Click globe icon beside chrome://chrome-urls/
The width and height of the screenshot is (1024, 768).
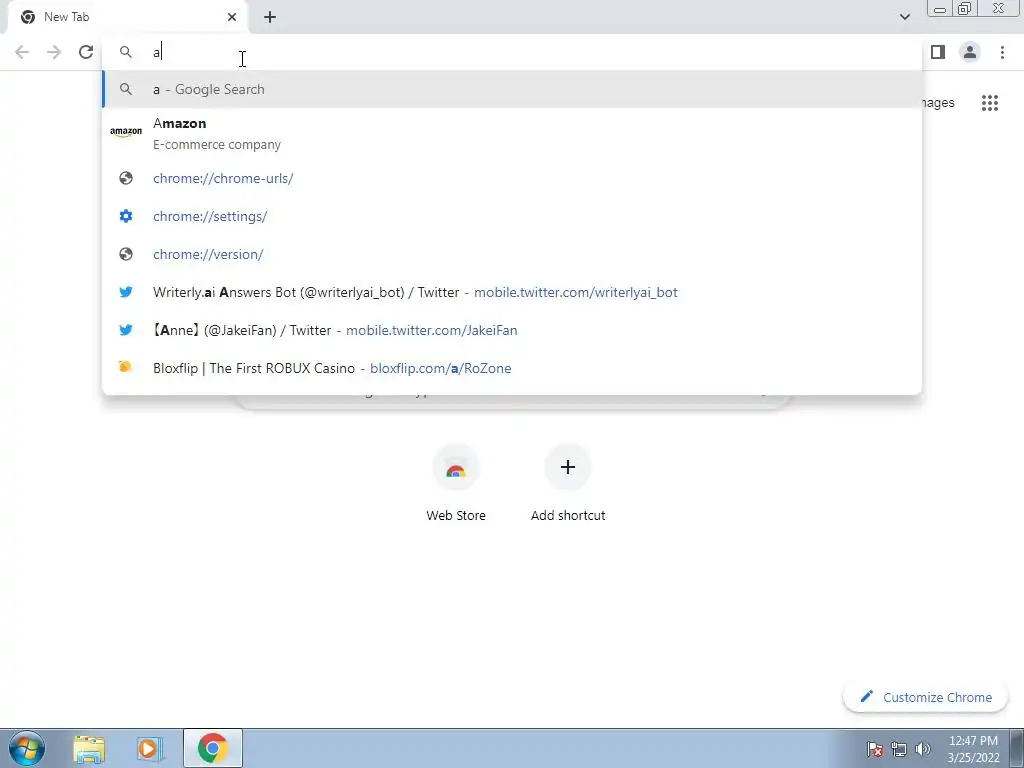(x=126, y=178)
